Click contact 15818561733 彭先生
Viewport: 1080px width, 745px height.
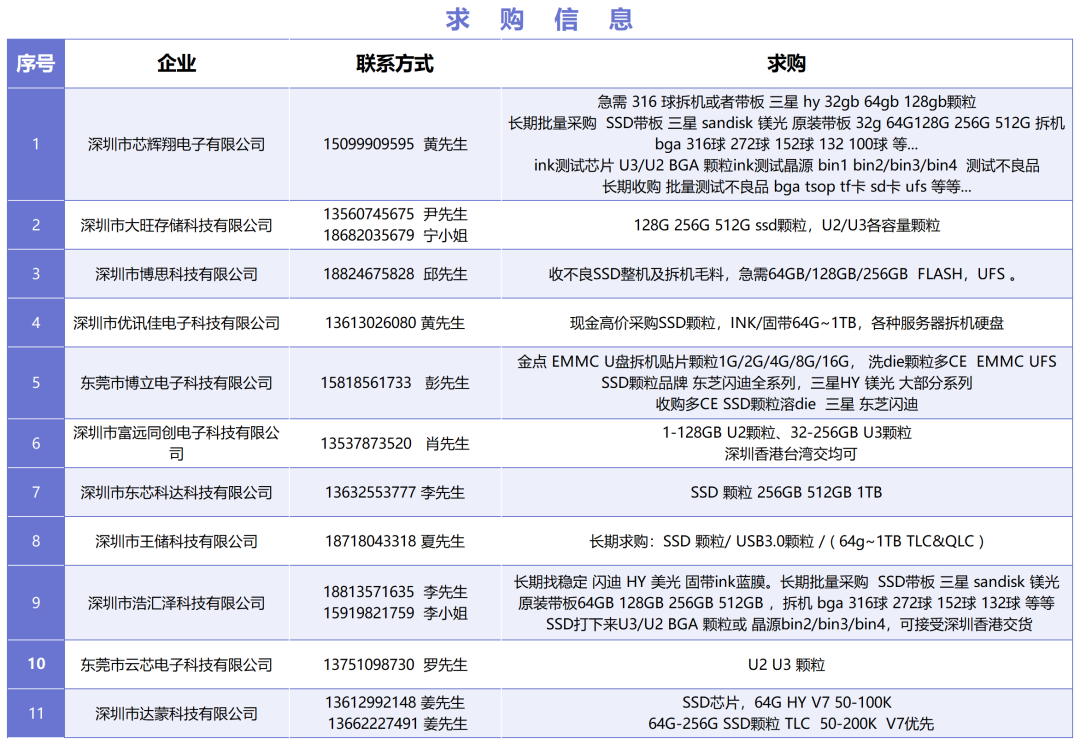click(x=395, y=384)
